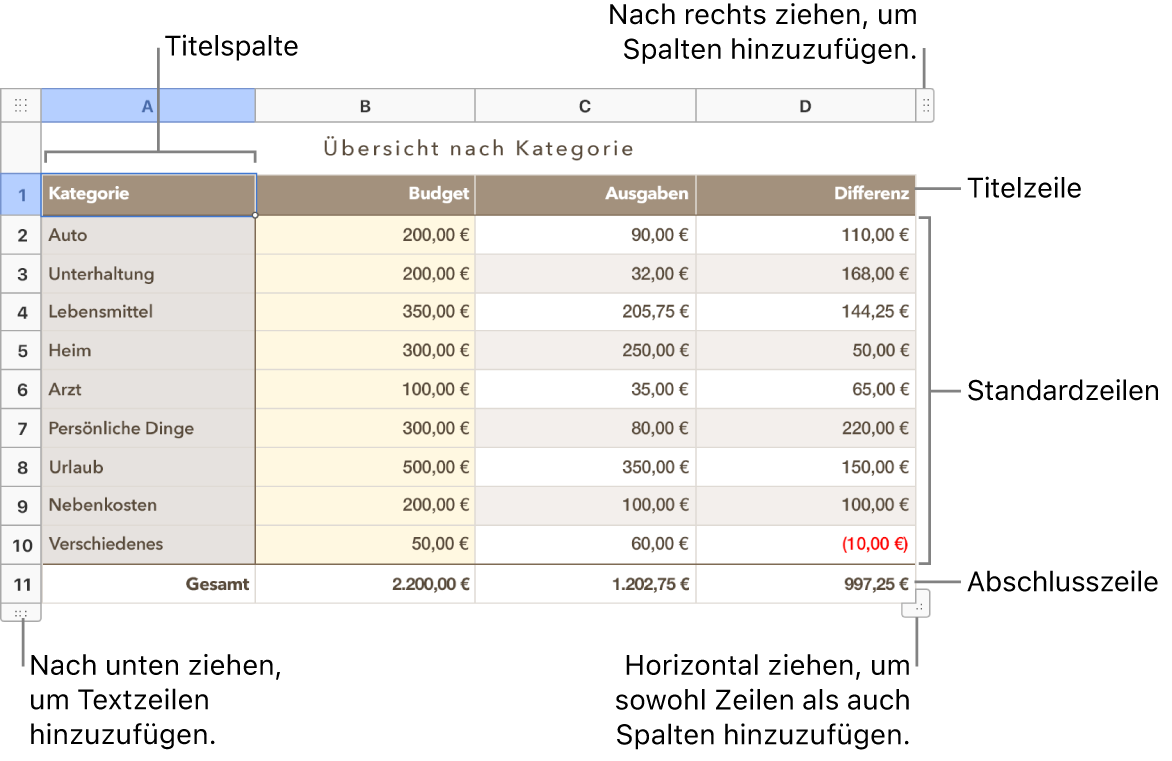Select row 1 by clicking its row number

(x=21, y=194)
